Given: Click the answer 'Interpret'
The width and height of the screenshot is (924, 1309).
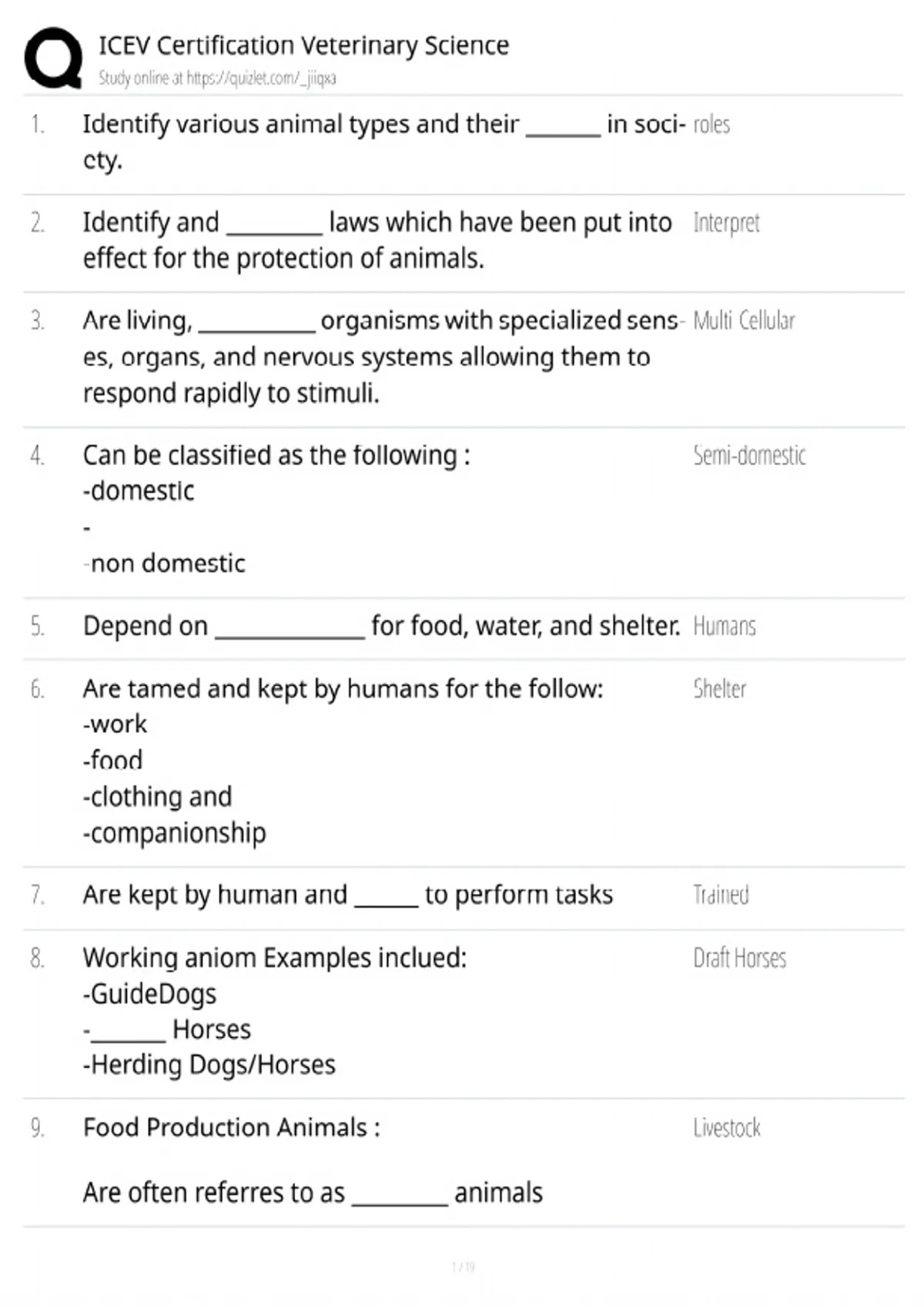Looking at the screenshot, I should pos(726,223).
